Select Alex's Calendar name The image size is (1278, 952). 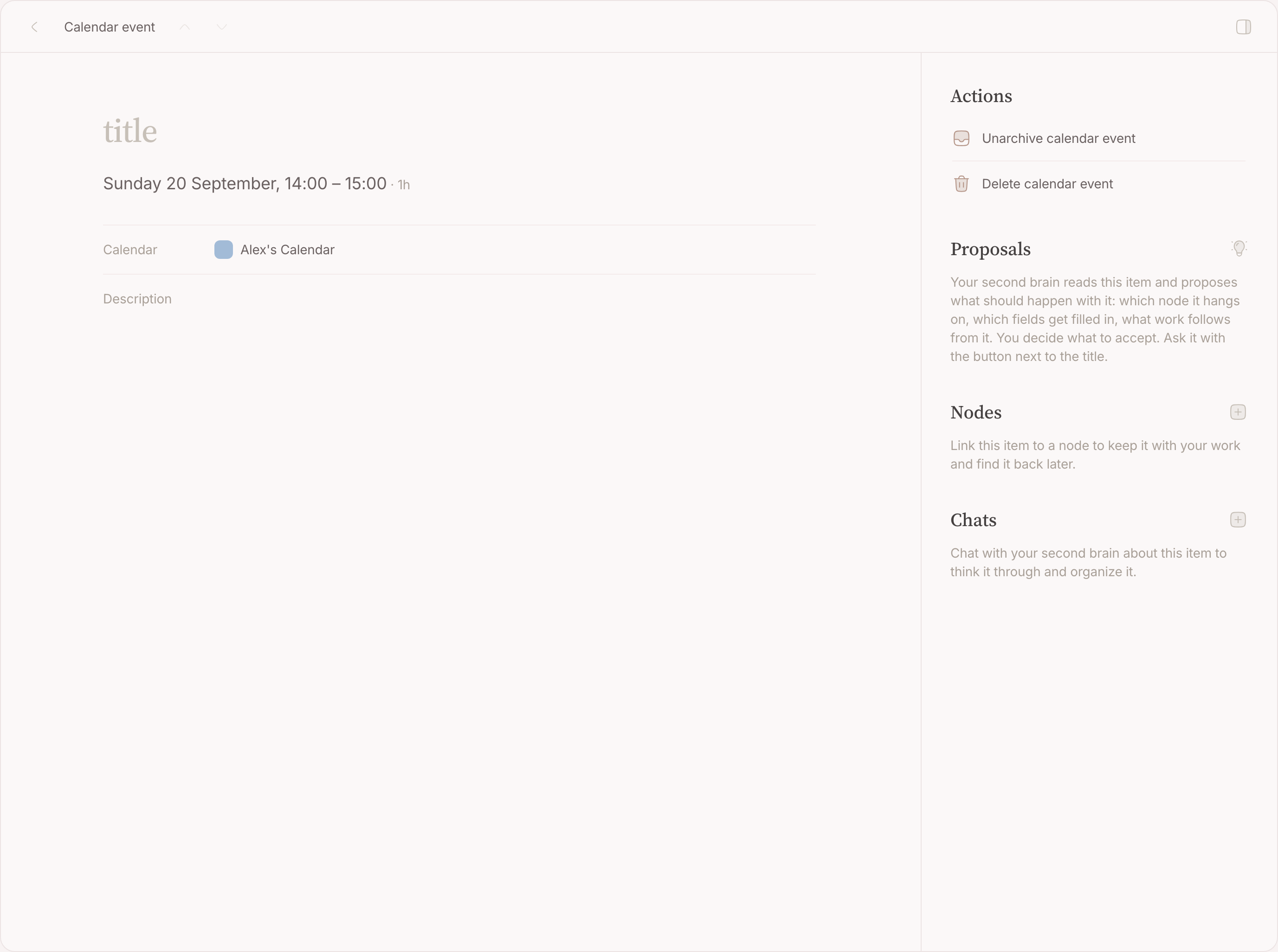[x=287, y=250]
